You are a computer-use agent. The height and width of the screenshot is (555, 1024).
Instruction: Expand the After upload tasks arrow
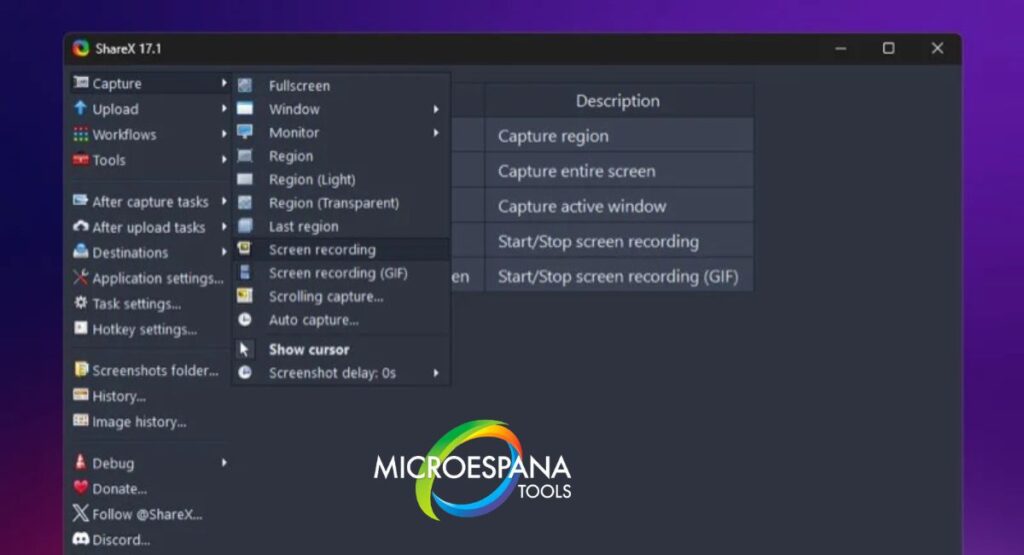tap(224, 227)
